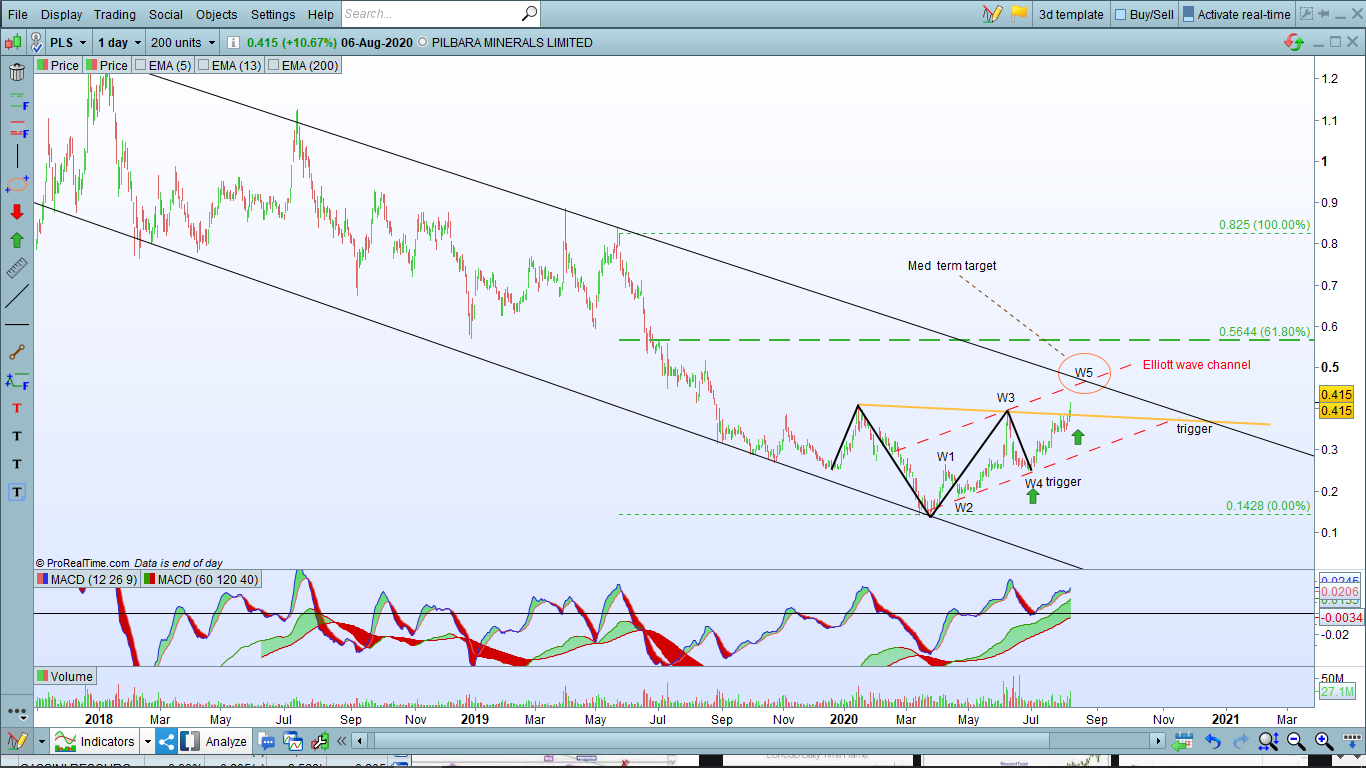Screen dimensions: 1366x768
Task: Select the red T text tool
Action: tap(17, 408)
